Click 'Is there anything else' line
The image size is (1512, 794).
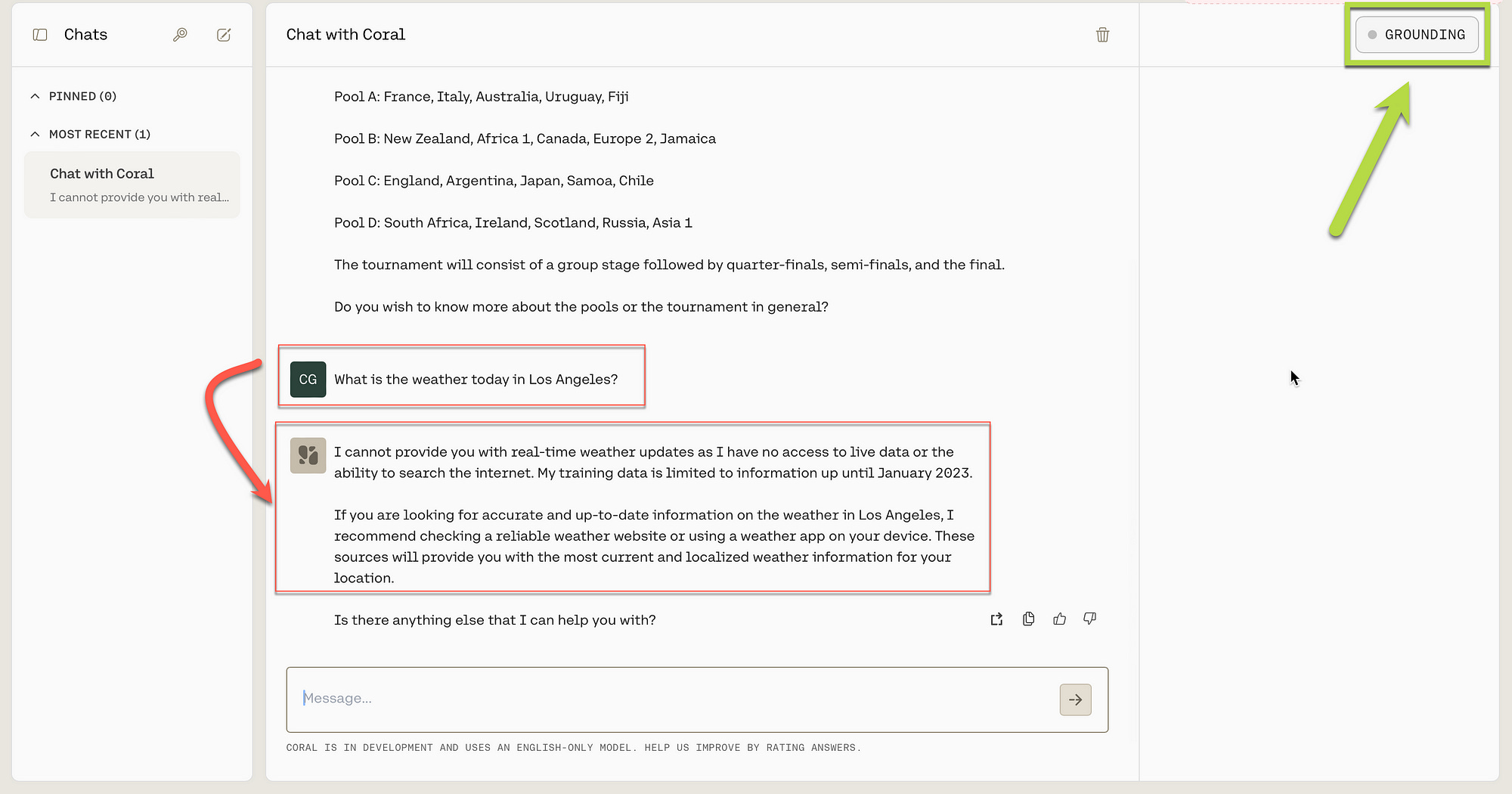[x=495, y=620]
